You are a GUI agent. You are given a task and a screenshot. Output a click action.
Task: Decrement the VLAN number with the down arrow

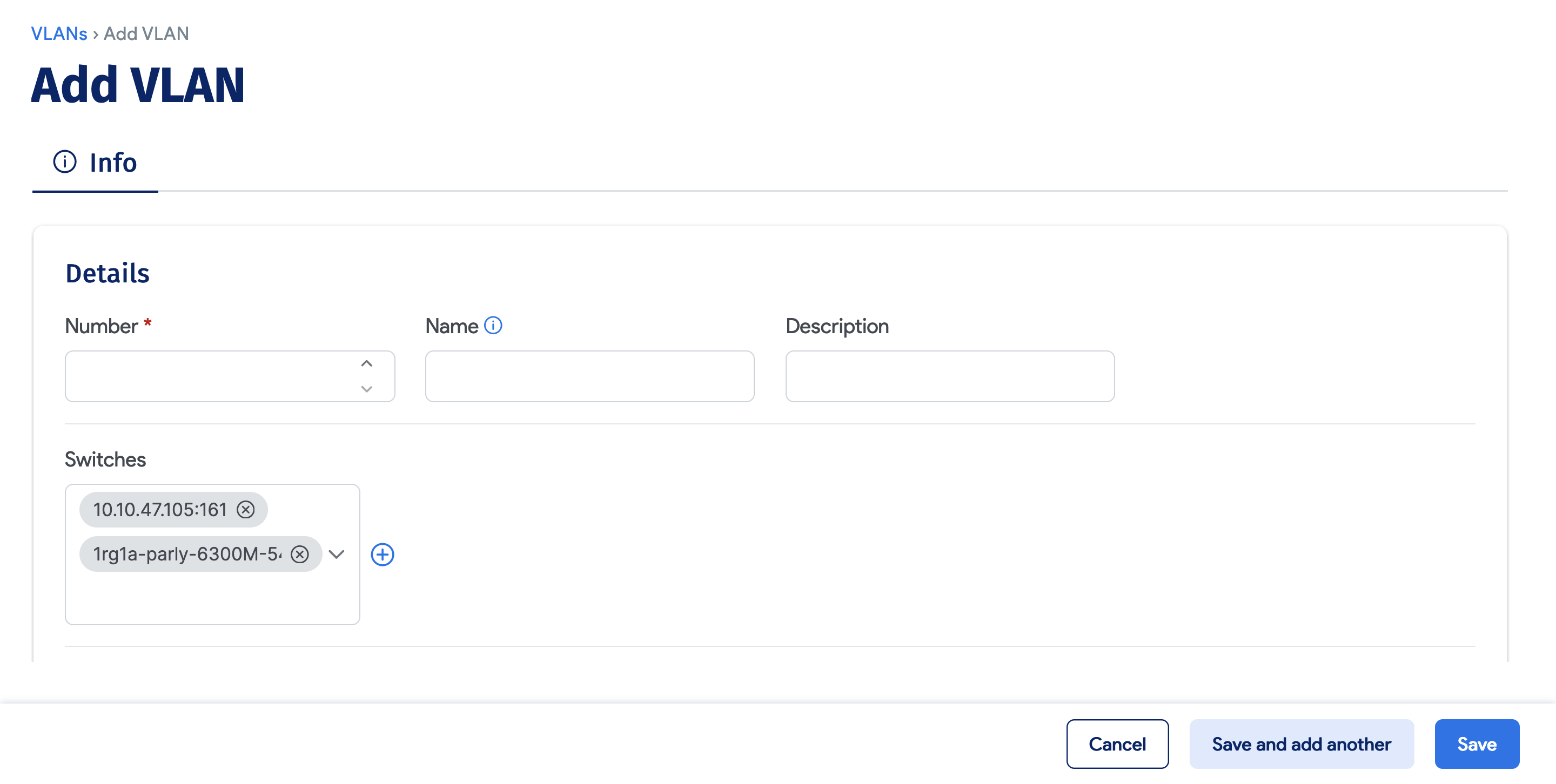pyautogui.click(x=366, y=390)
